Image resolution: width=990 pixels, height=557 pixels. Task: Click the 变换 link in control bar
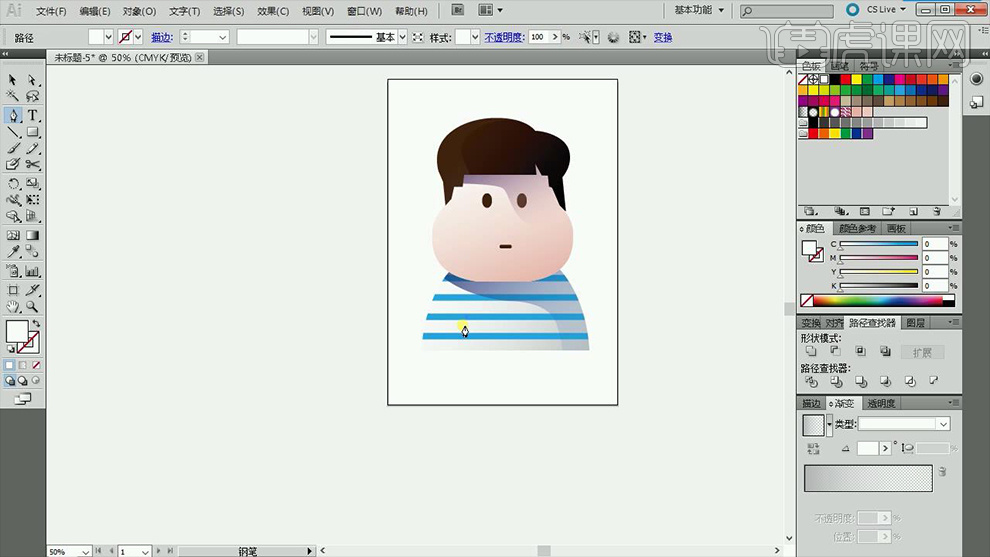click(x=663, y=37)
